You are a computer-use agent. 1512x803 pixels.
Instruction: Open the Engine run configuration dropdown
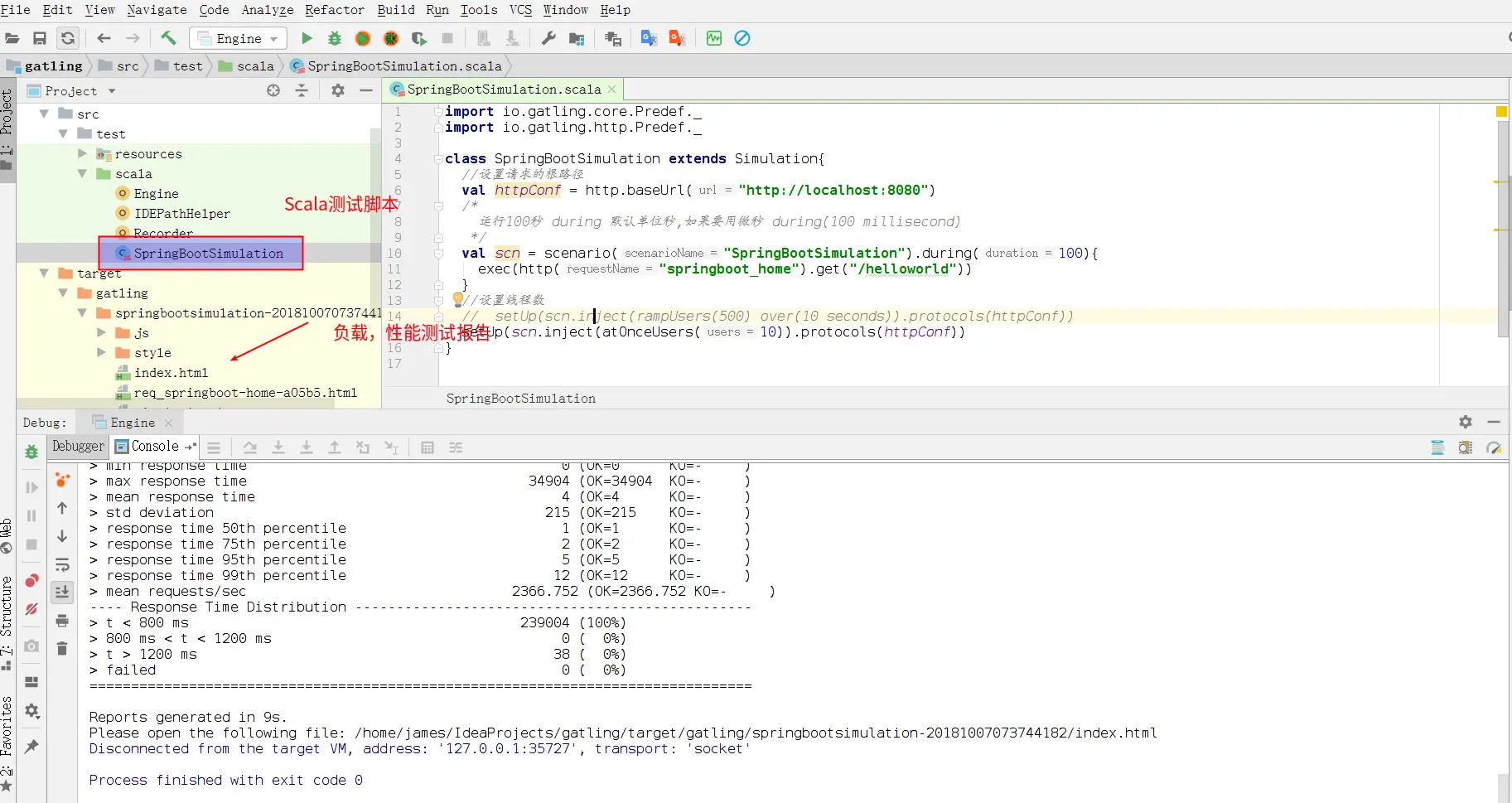[239, 38]
